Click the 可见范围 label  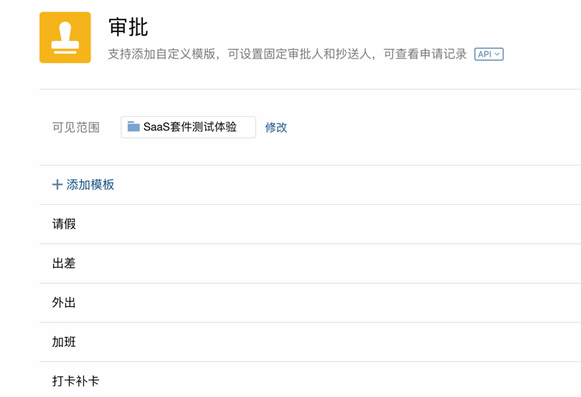[x=76, y=128]
